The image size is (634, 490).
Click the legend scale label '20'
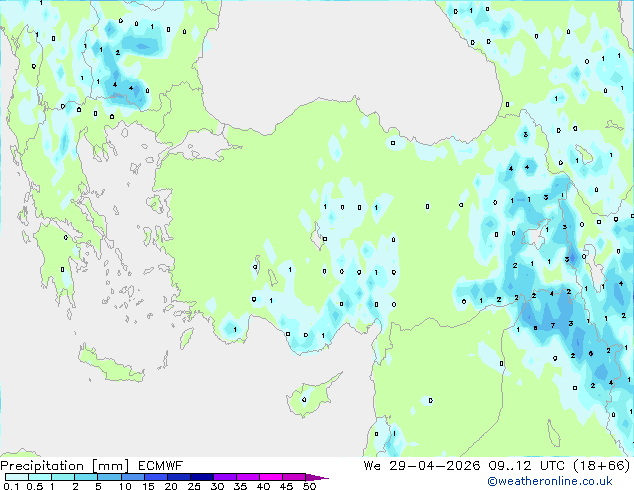click(x=171, y=486)
